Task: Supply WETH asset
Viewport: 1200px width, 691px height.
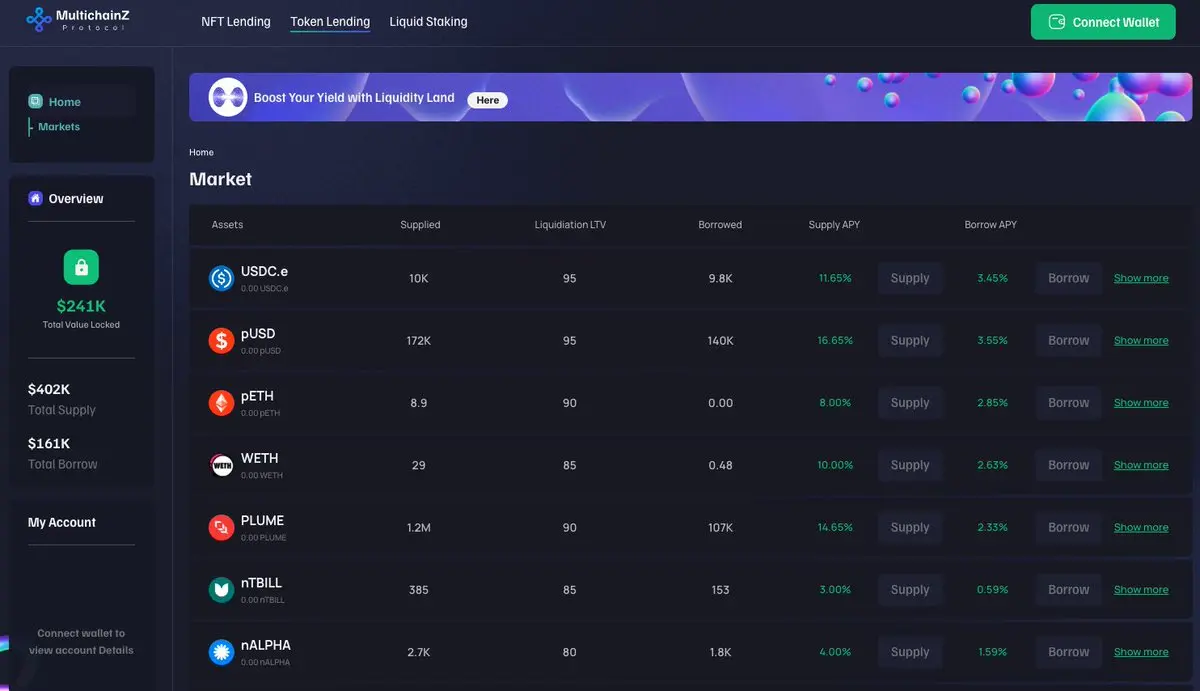Action: coord(910,465)
